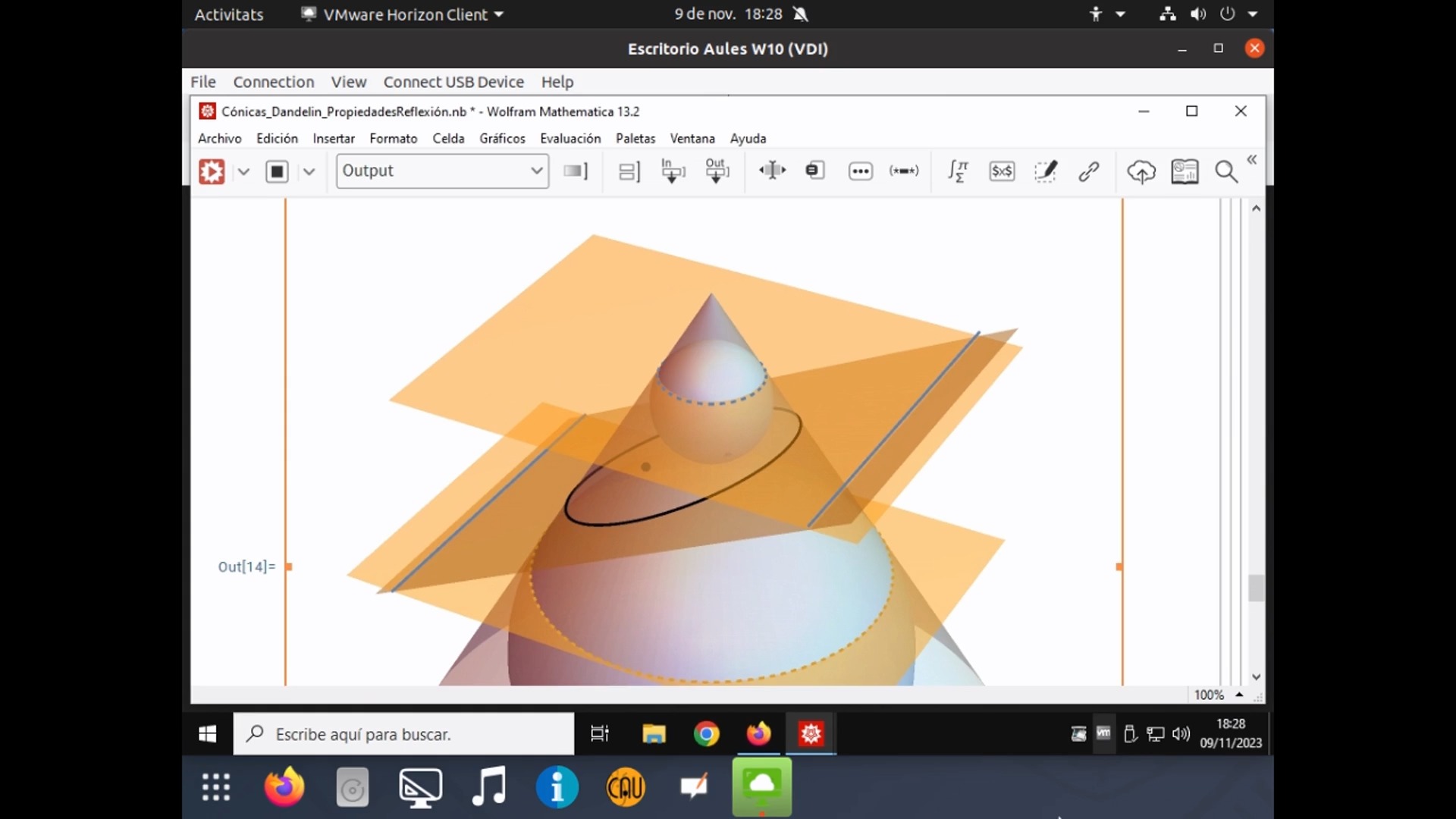Click the group cells icon
The image size is (1456, 819).
coord(629,171)
